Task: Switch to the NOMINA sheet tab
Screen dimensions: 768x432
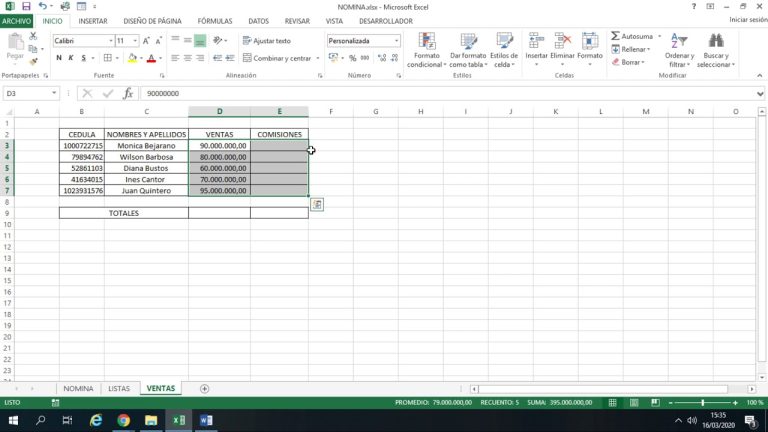Action: point(78,388)
